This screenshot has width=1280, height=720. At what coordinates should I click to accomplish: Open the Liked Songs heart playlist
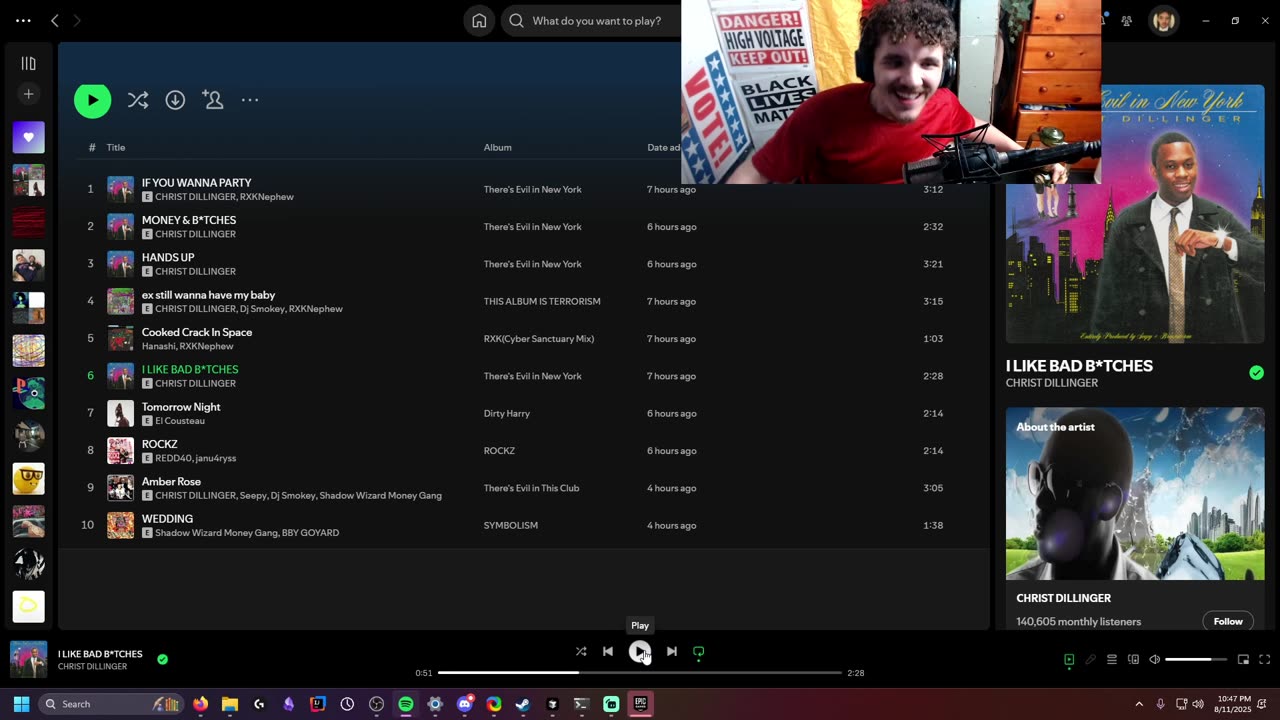(28, 137)
